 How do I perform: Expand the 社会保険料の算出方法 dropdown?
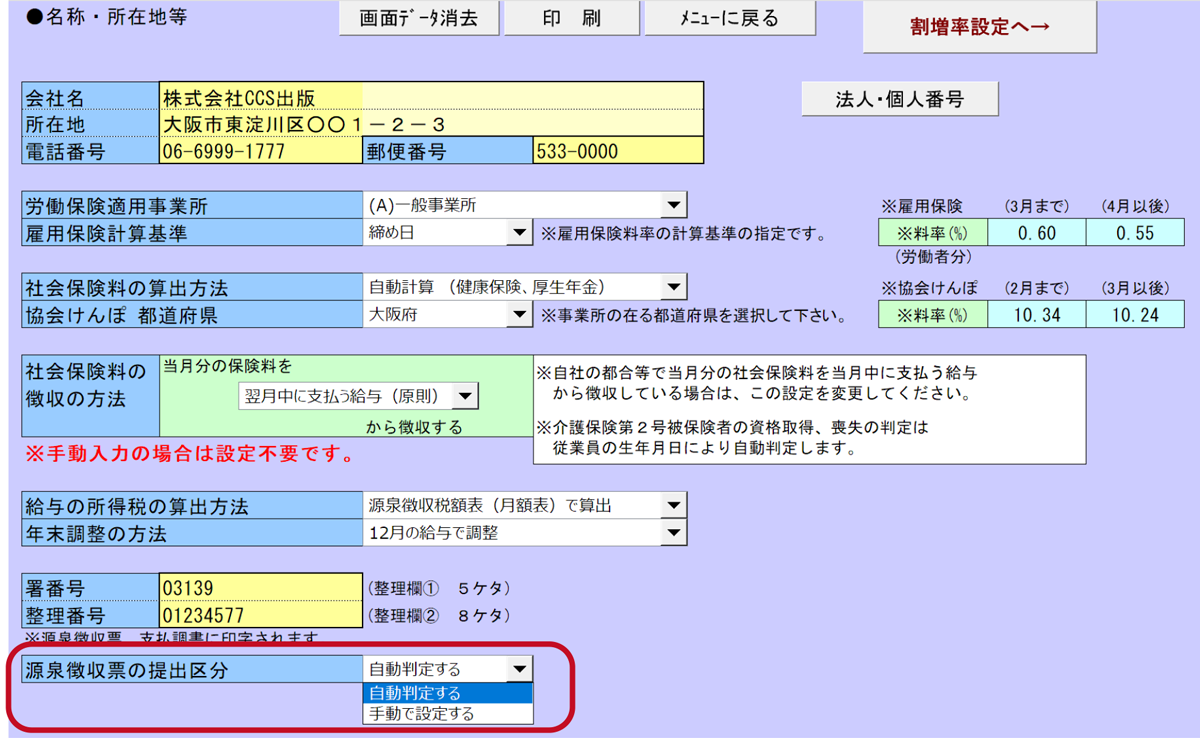[673, 288]
